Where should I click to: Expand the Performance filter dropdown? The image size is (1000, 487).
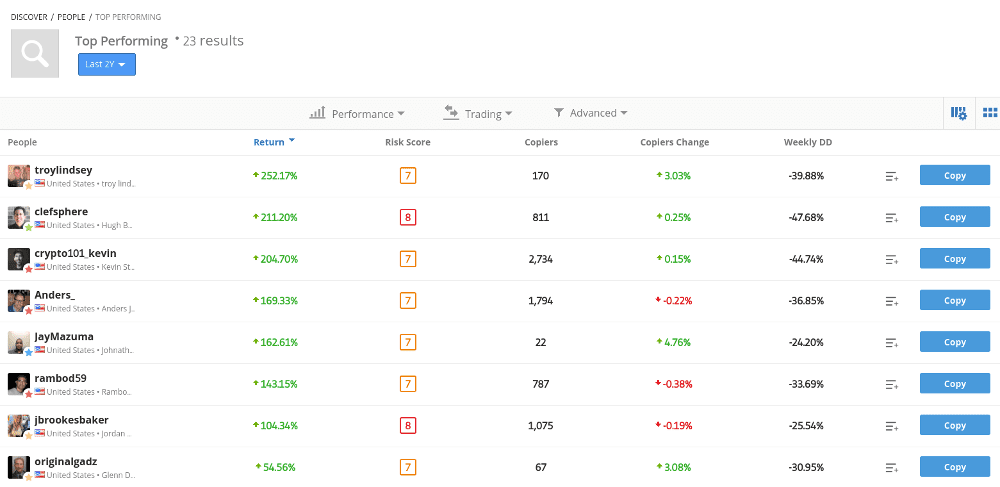coord(357,113)
